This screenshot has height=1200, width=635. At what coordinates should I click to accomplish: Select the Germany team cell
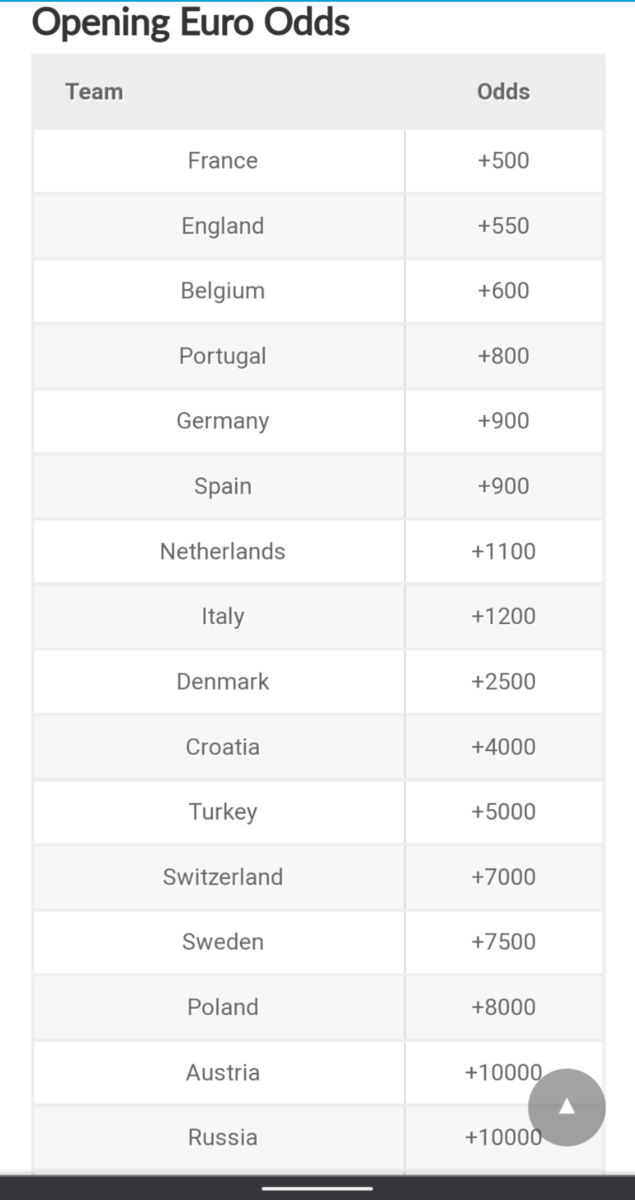[x=222, y=421]
